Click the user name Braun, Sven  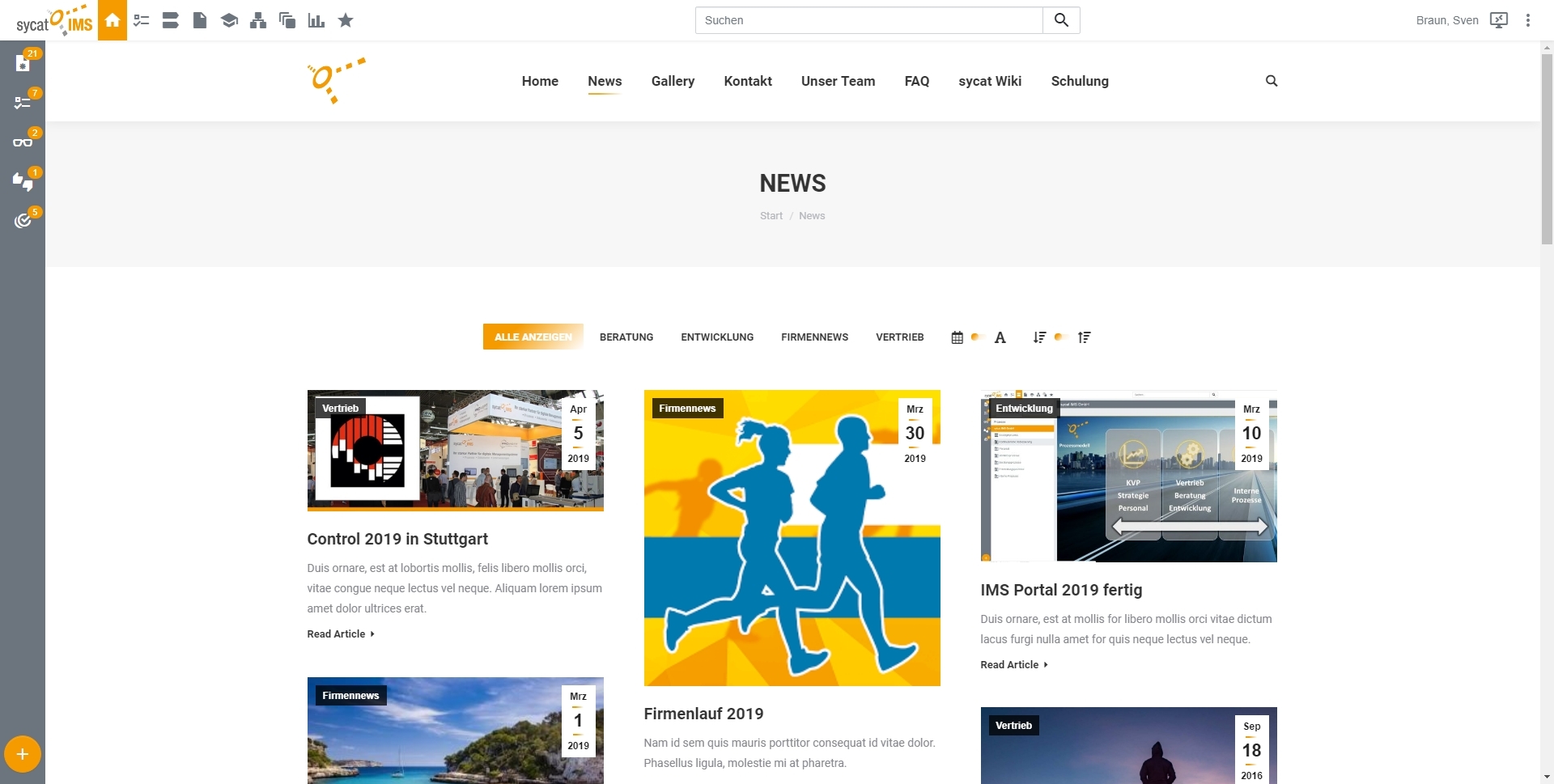point(1447,20)
